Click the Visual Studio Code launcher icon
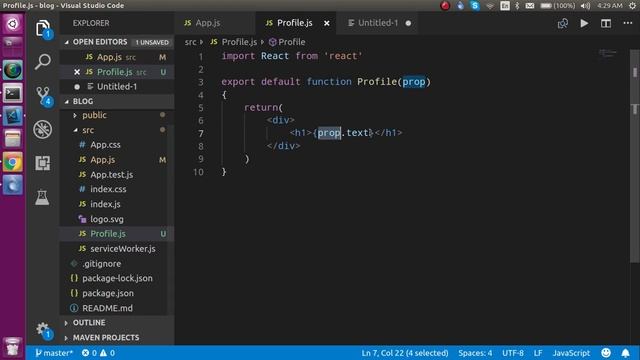The image size is (640, 360). tap(13, 116)
